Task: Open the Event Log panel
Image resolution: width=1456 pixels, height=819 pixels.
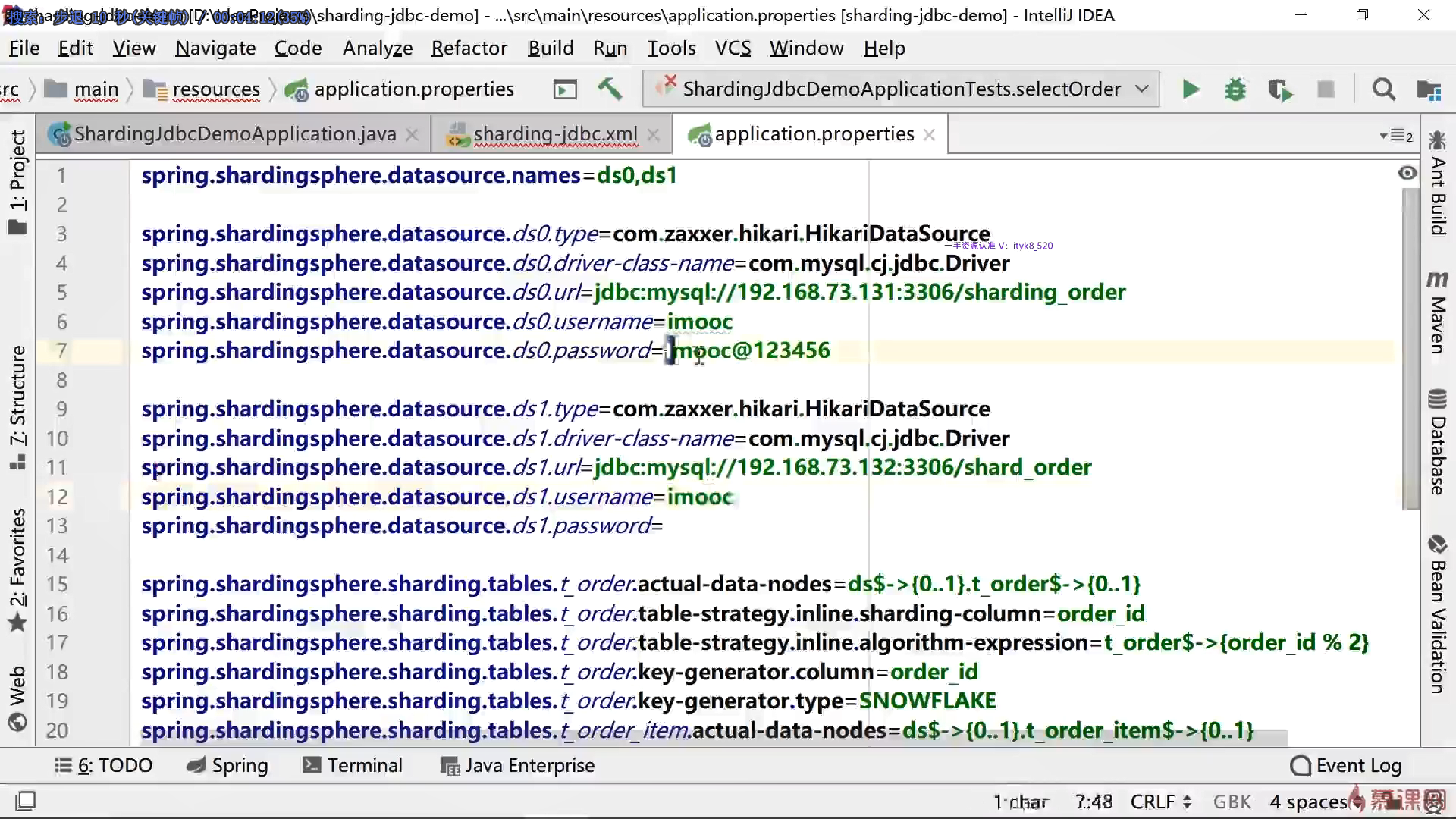Action: tap(1346, 765)
